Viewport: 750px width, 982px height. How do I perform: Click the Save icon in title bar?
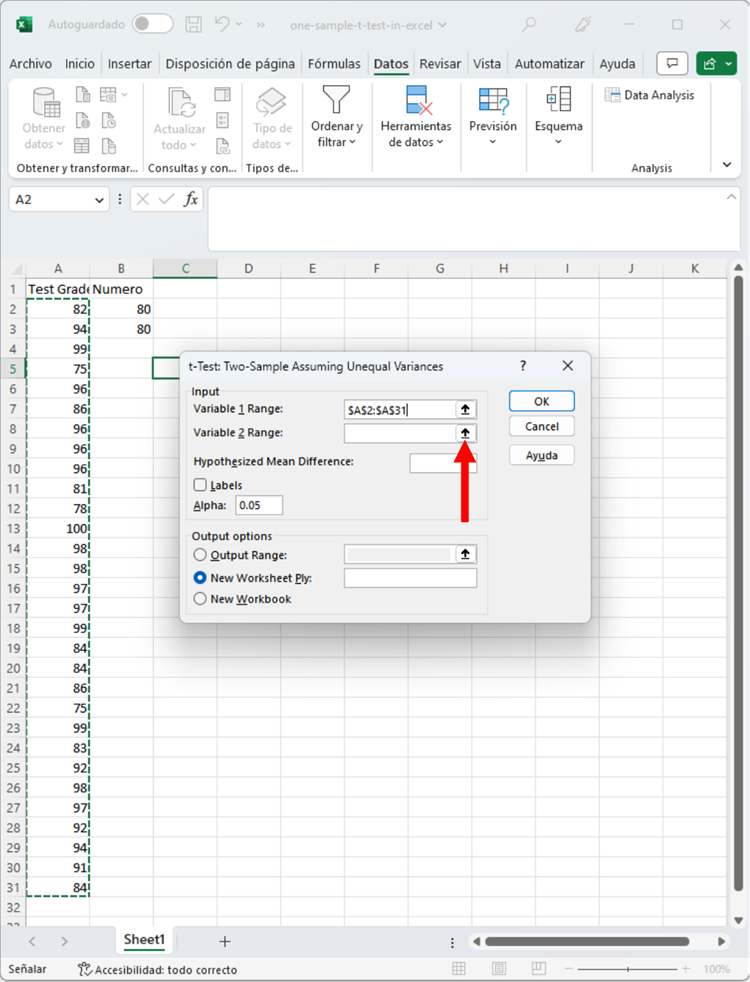coord(194,24)
